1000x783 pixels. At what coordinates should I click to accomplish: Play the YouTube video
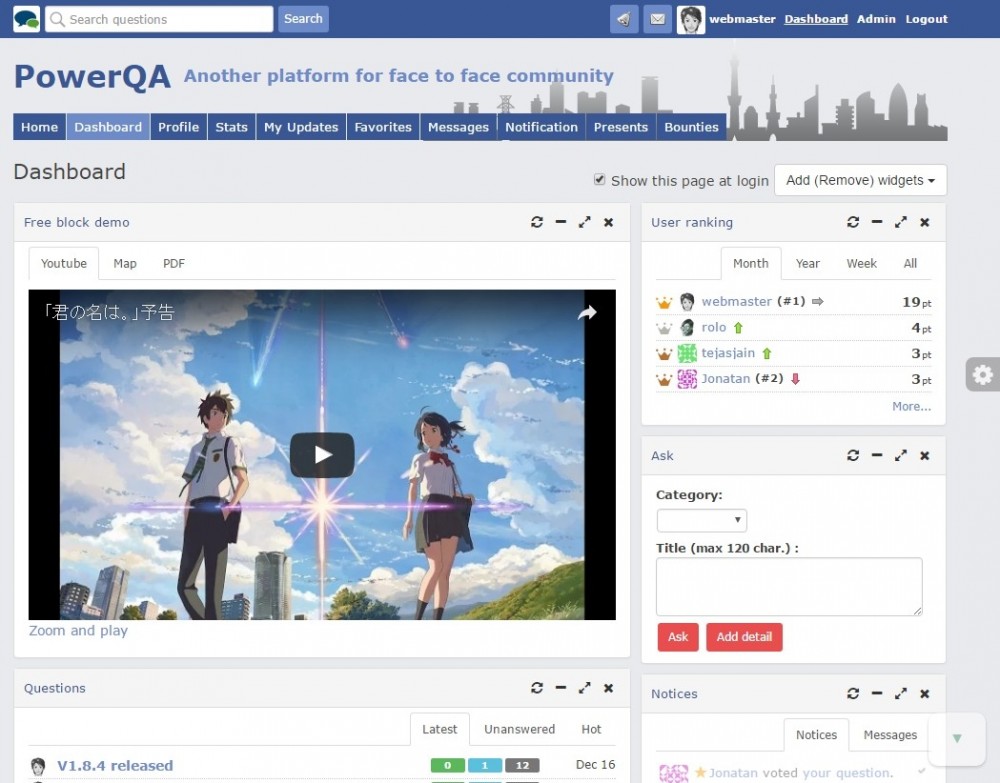click(x=322, y=455)
